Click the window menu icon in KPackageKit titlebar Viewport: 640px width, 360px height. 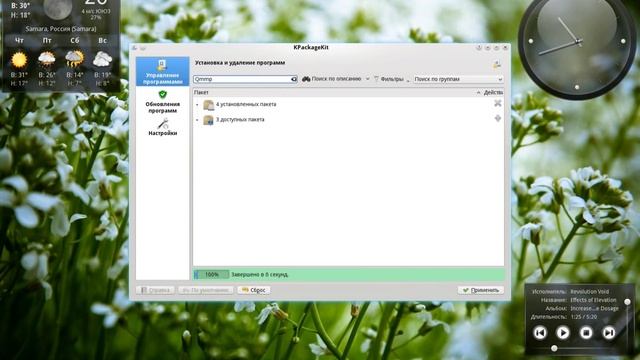[x=134, y=48]
